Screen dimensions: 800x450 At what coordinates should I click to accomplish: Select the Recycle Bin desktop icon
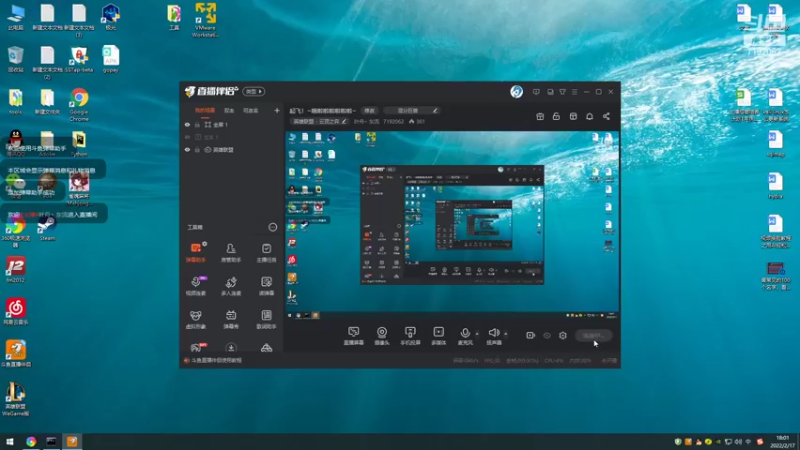pyautogui.click(x=15, y=59)
